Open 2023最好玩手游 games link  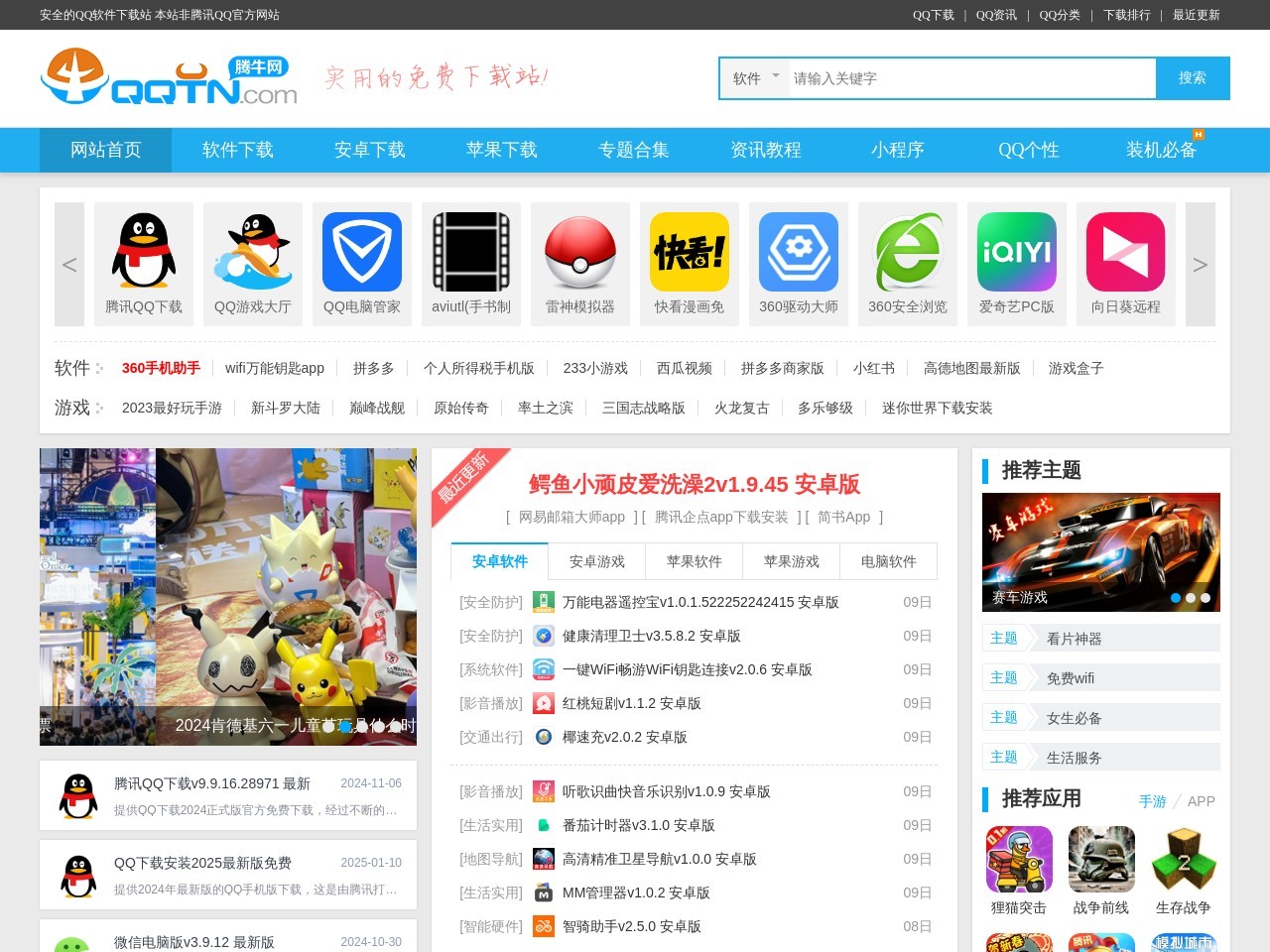point(172,408)
